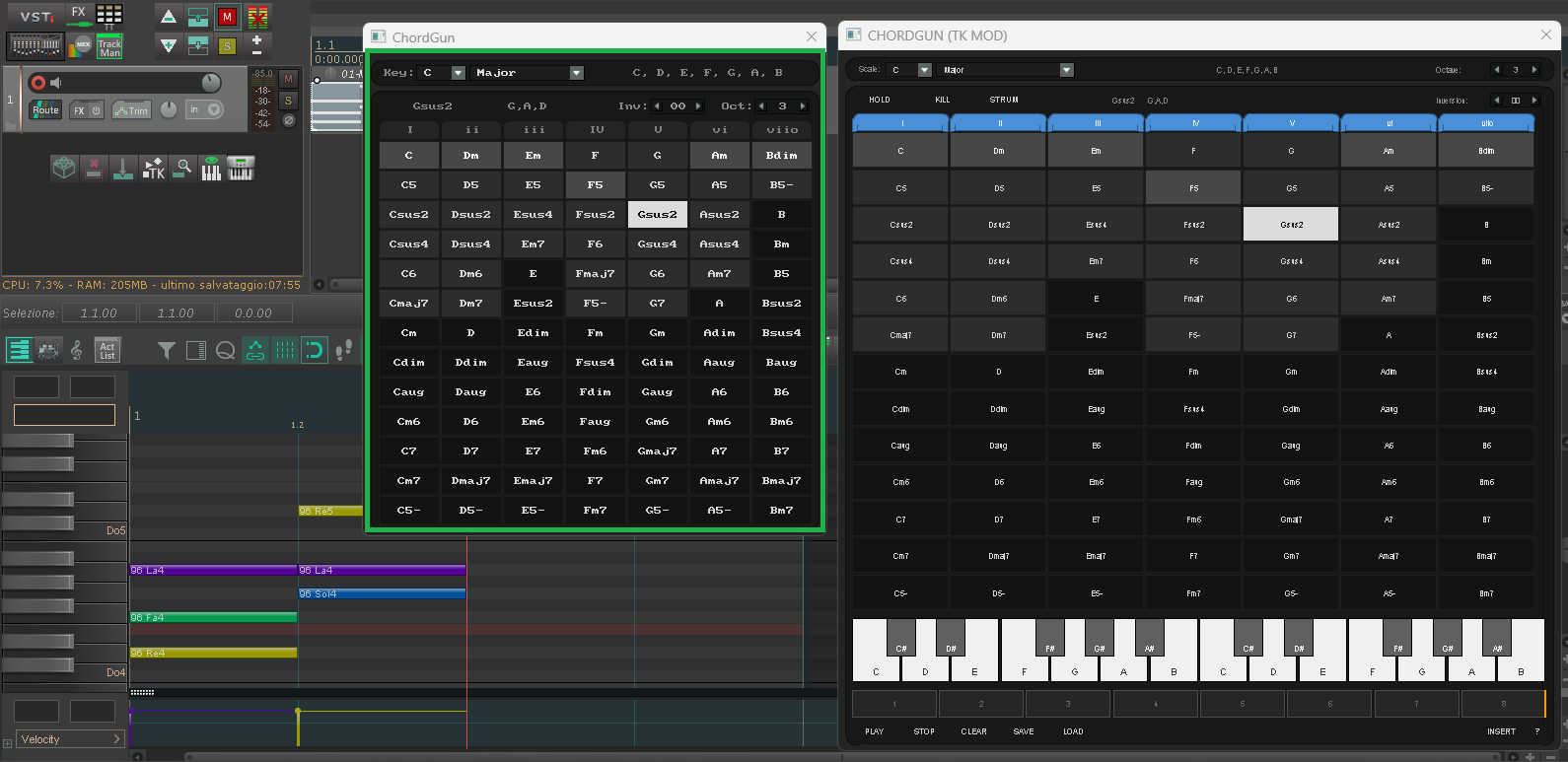Image resolution: width=1568 pixels, height=762 pixels.
Task: Select the IV header tab in CHORDGUN TK MOD
Action: click(x=1194, y=123)
